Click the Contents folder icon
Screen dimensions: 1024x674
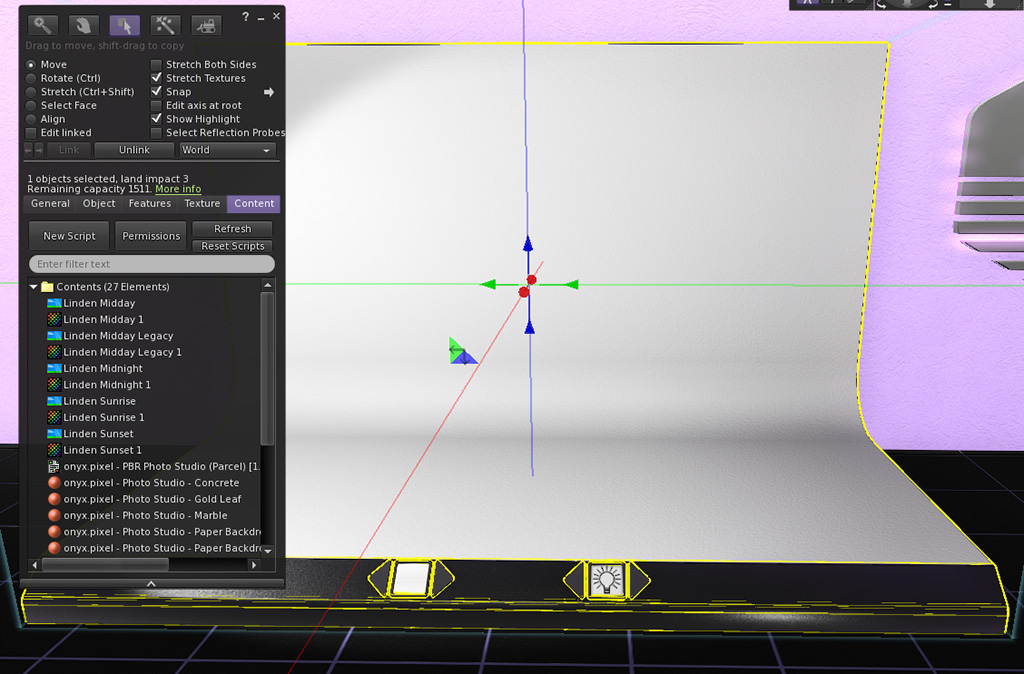pos(47,287)
